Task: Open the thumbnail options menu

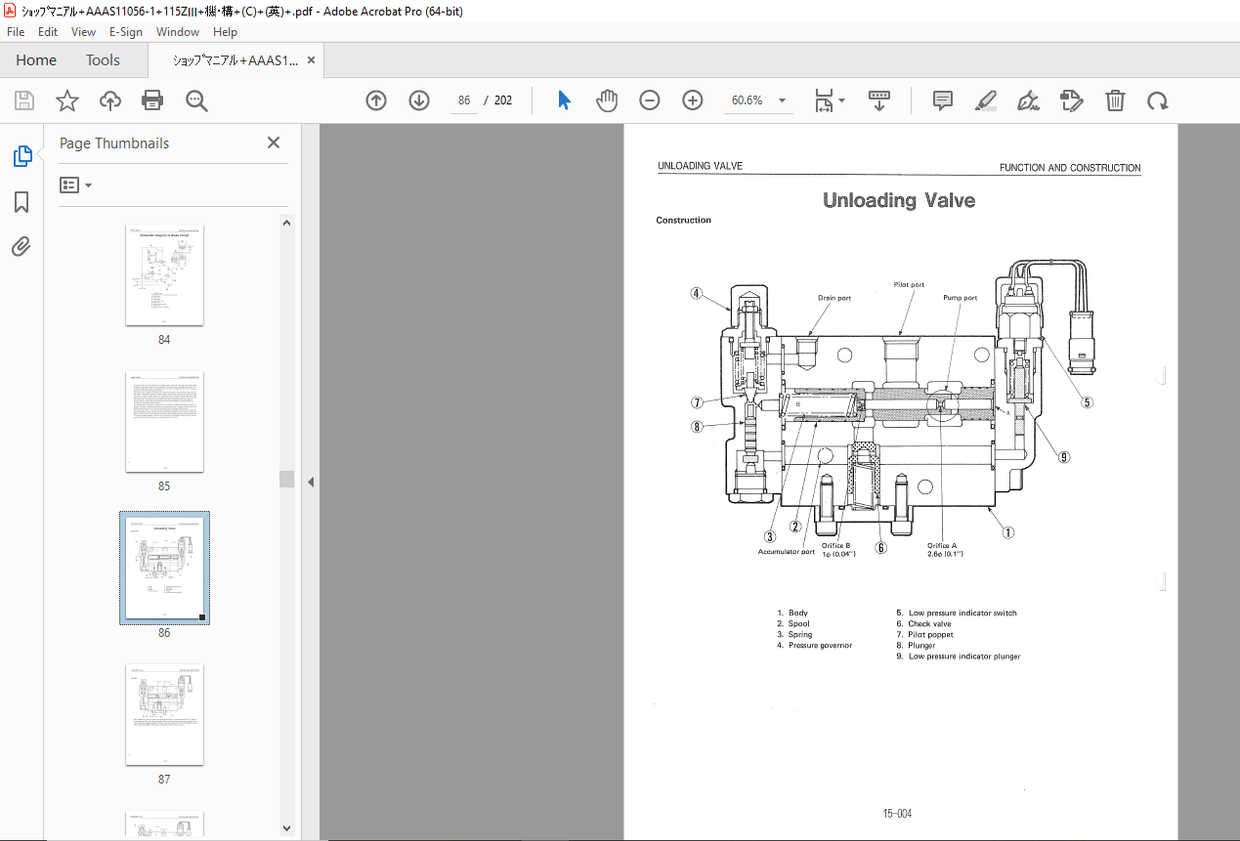Action: (75, 184)
